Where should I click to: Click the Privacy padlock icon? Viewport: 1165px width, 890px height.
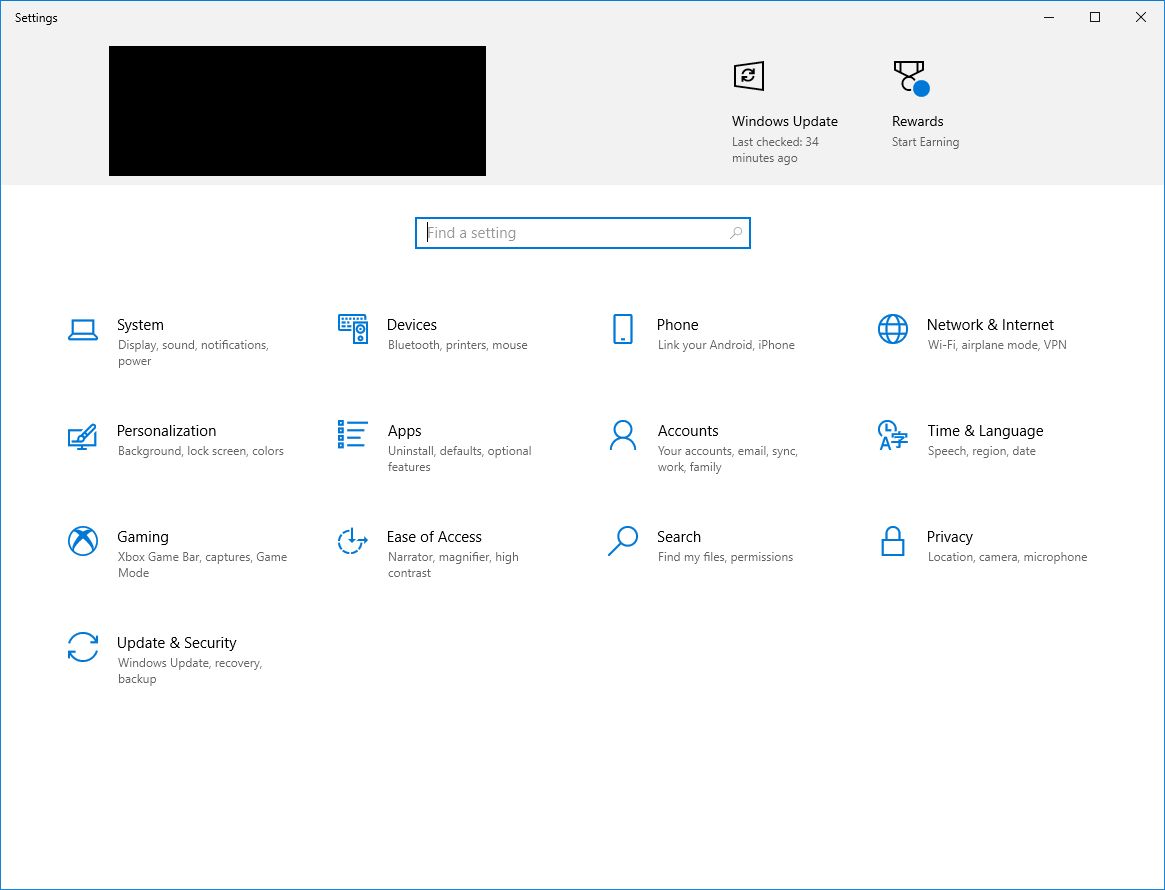(892, 541)
